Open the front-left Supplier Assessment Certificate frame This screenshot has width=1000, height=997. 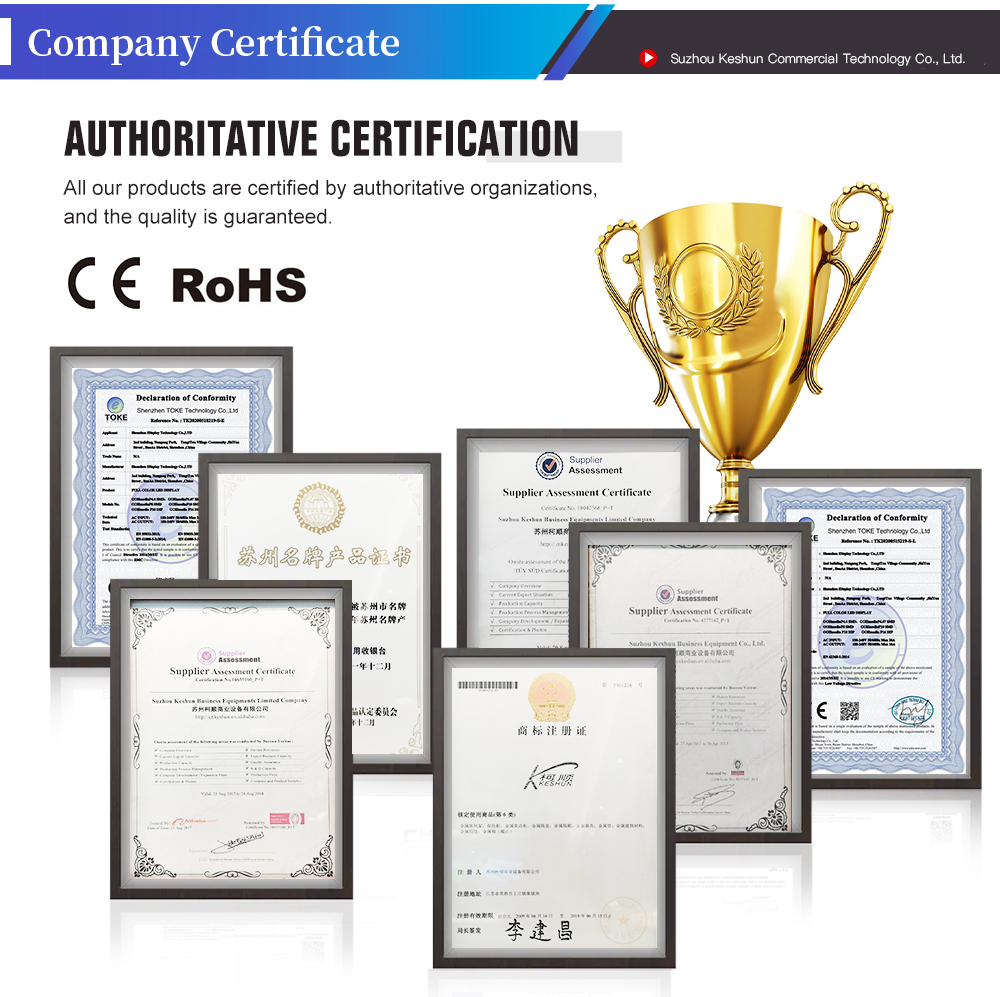pyautogui.click(x=232, y=739)
